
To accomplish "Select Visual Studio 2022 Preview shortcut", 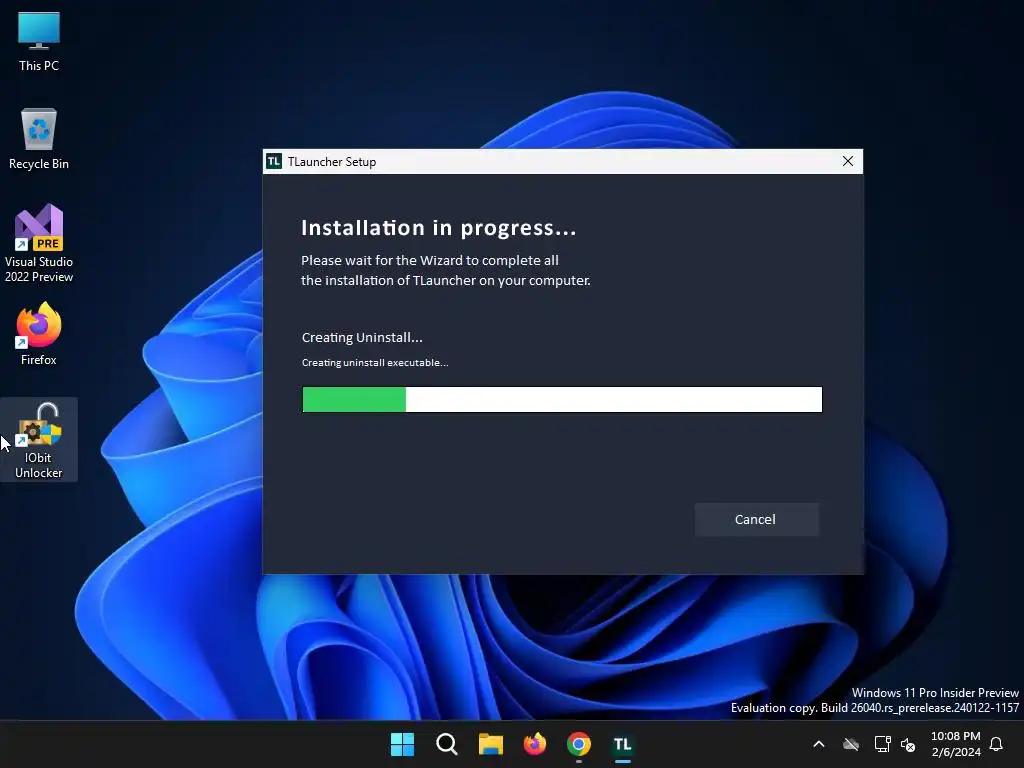I will [x=39, y=244].
